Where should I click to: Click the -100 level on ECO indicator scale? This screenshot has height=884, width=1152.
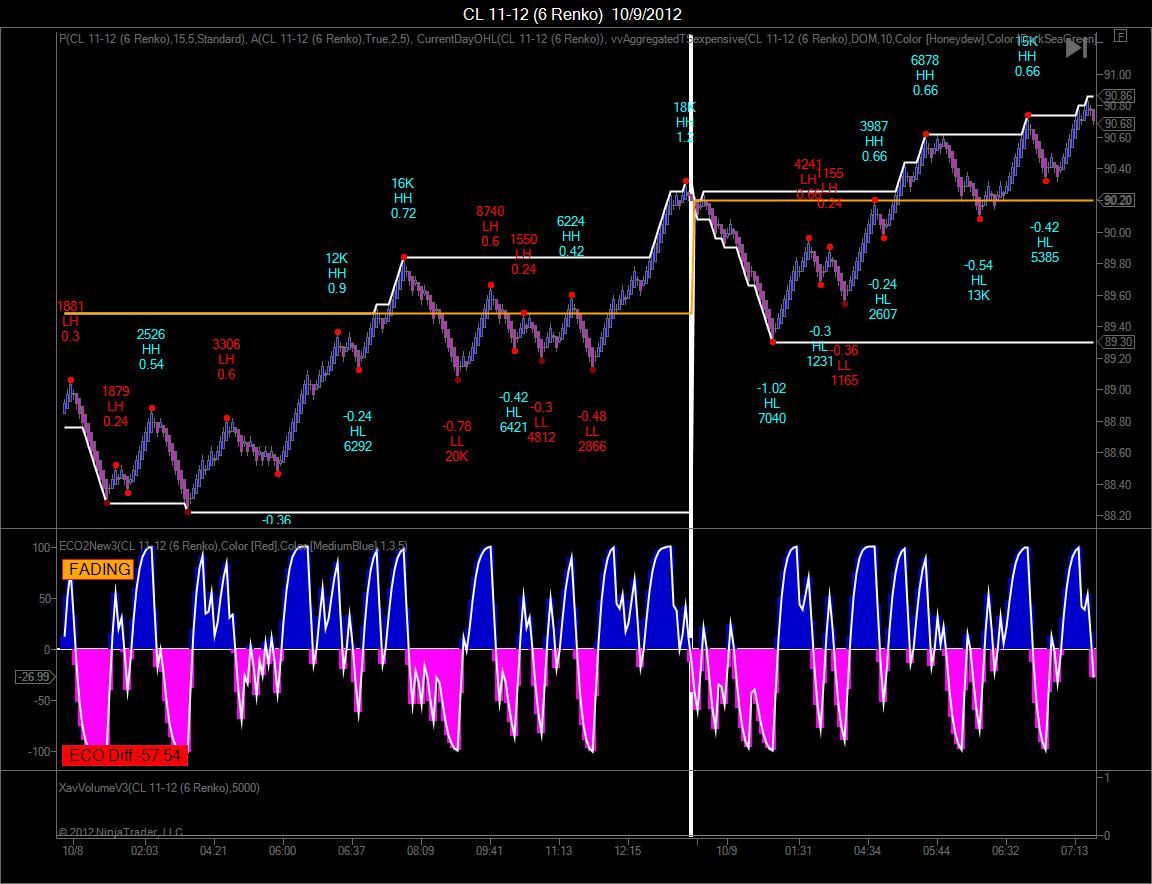pos(39,752)
